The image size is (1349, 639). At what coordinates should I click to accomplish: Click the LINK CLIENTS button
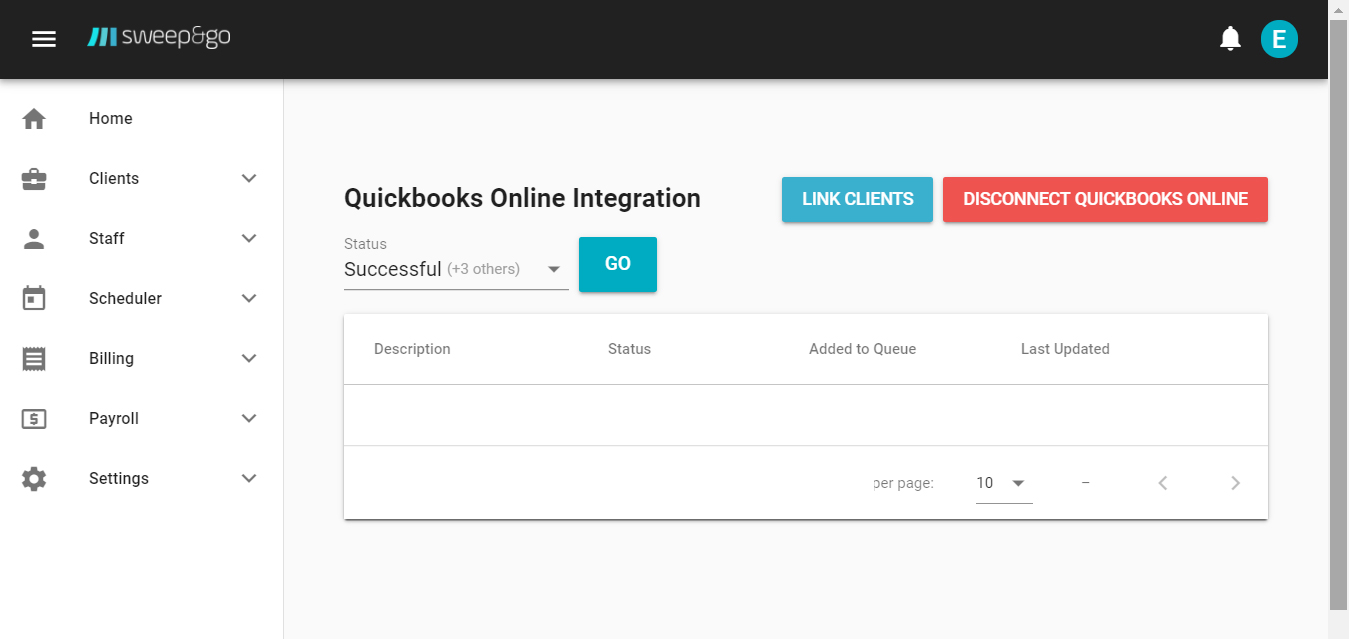(857, 199)
